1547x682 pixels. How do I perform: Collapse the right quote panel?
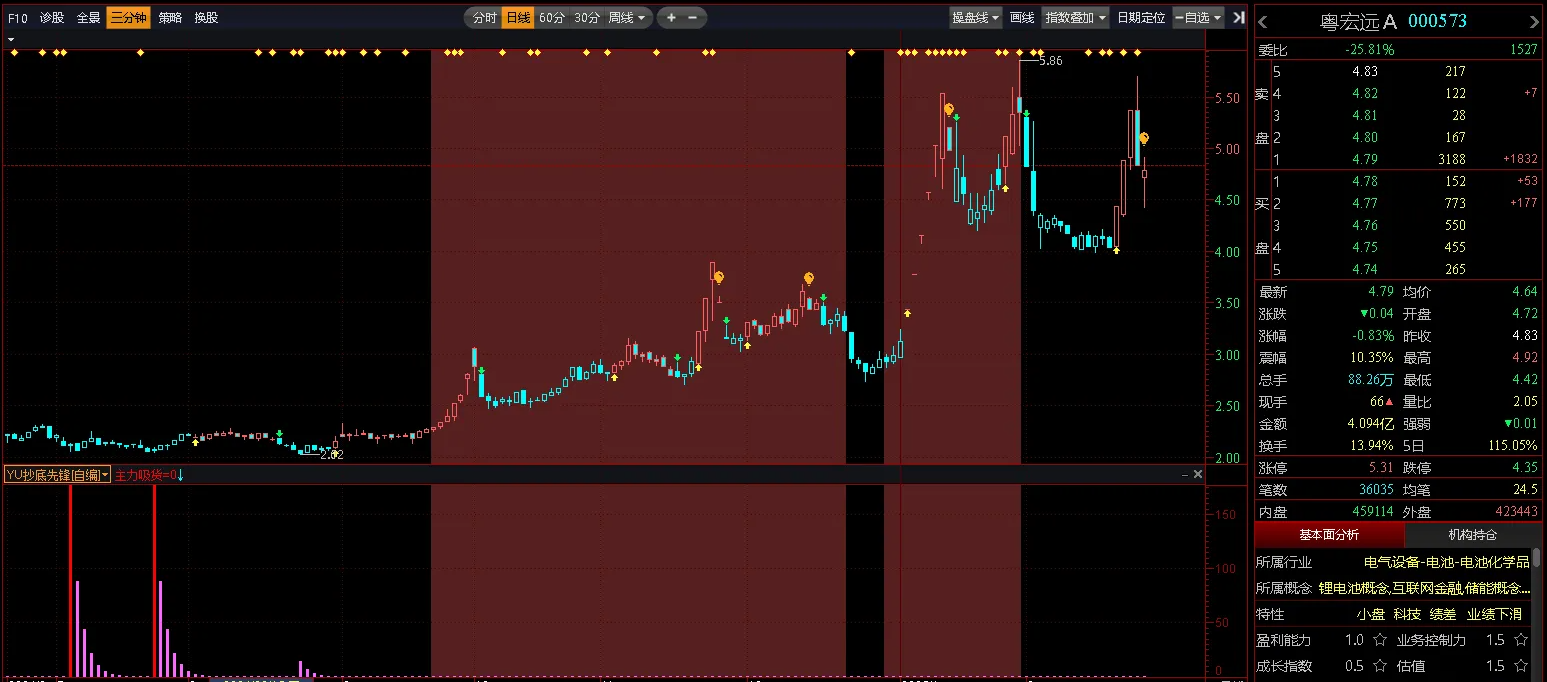click(1239, 18)
